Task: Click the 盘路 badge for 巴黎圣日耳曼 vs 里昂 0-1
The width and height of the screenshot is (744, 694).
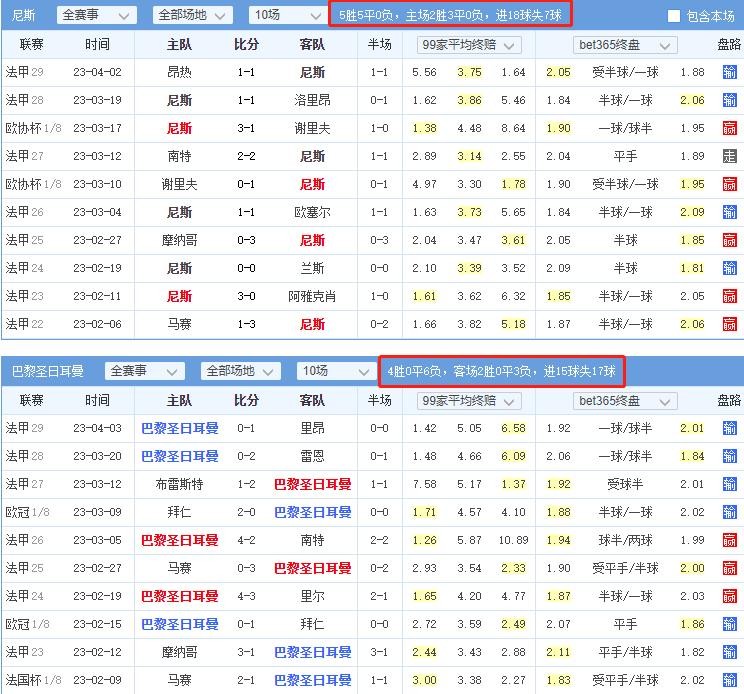Action: click(729, 429)
